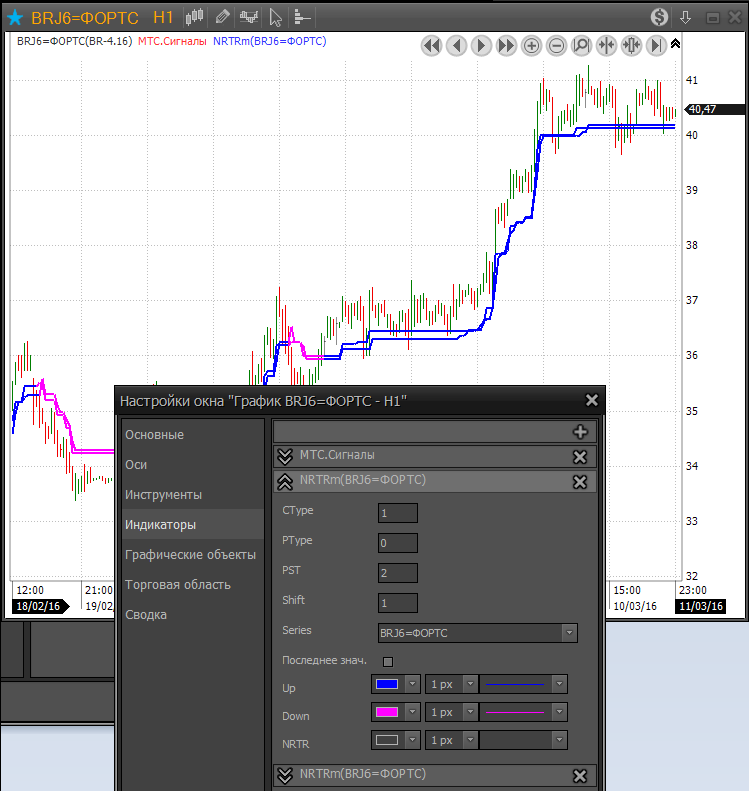Zoom in with the plus chart button
This screenshot has height=791, width=749.
(531, 45)
